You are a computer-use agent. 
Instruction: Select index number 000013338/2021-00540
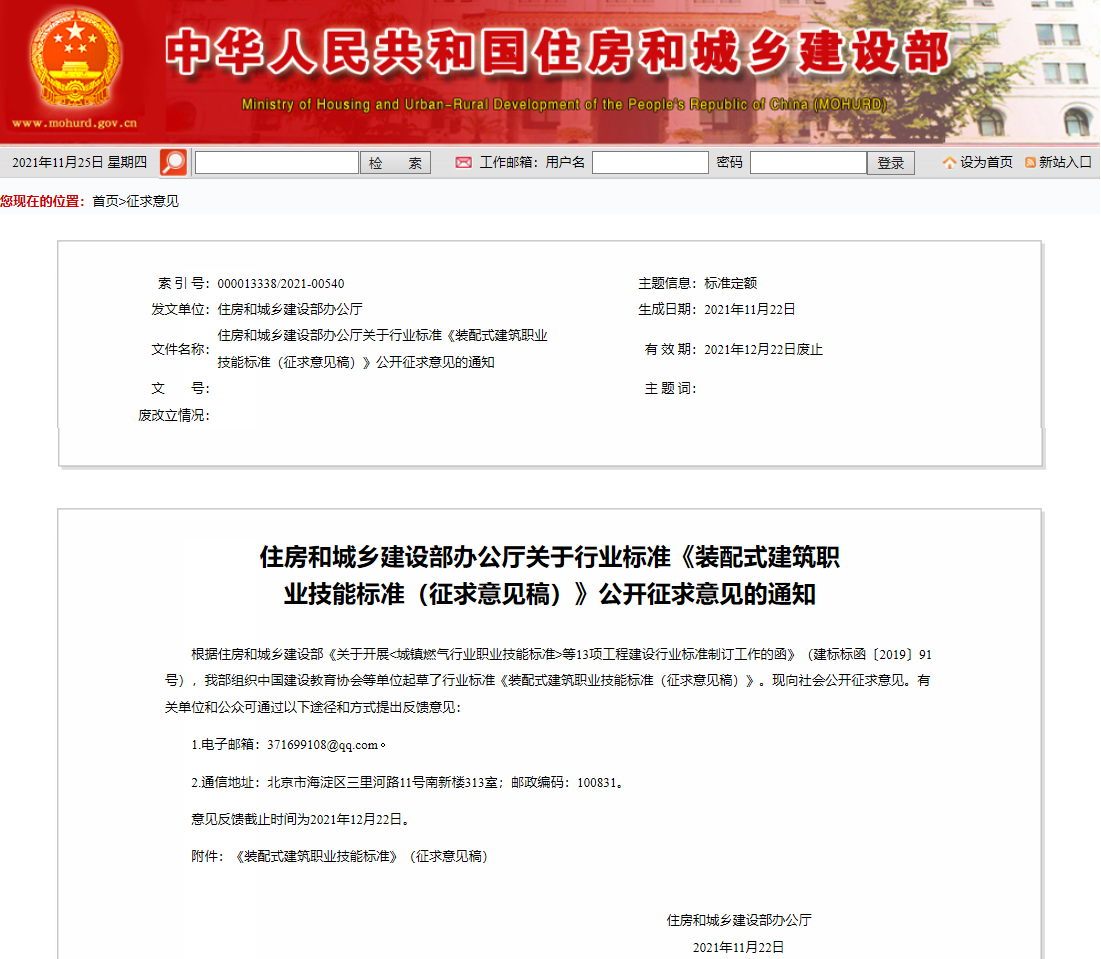coord(281,284)
